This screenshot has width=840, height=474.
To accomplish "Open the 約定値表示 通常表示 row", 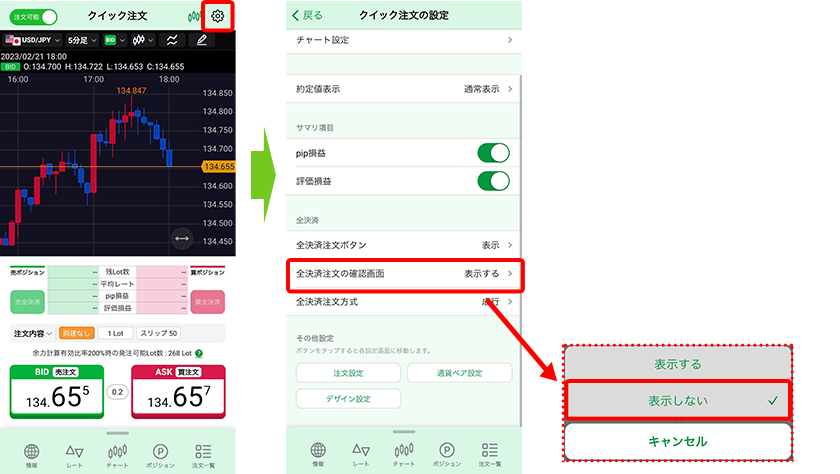I will click(x=404, y=89).
